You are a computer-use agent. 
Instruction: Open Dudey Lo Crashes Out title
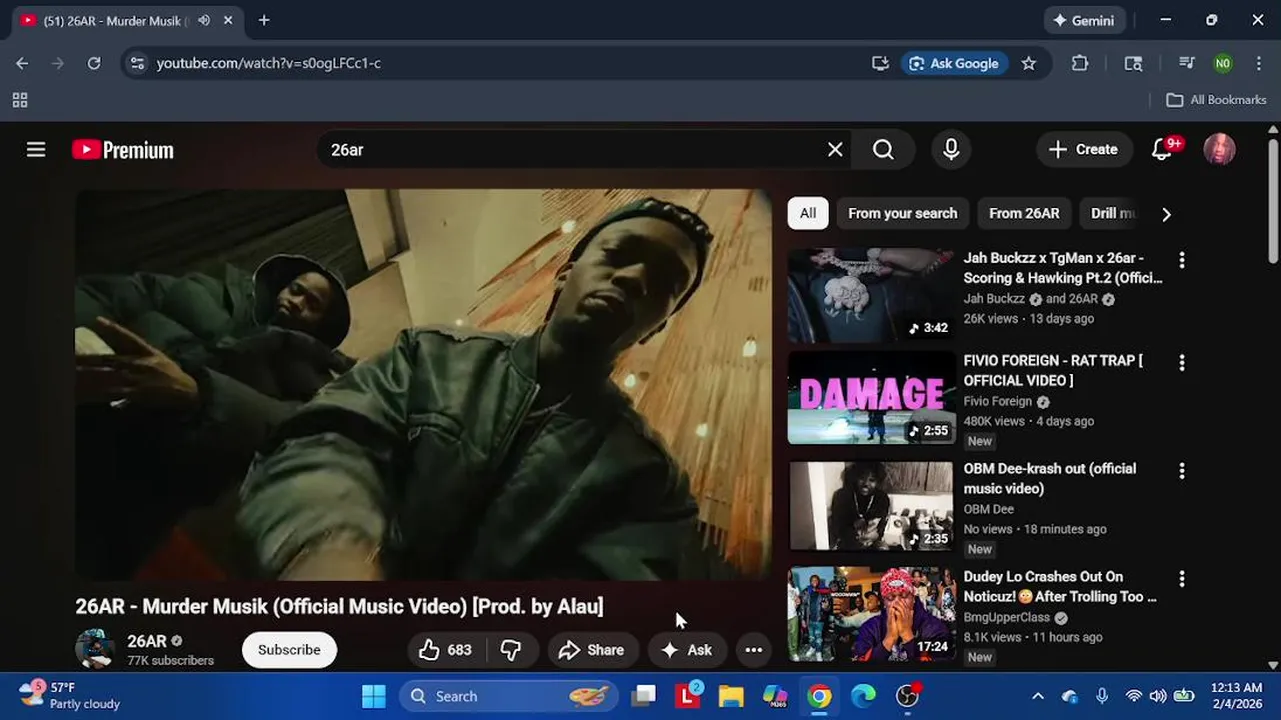point(1060,587)
